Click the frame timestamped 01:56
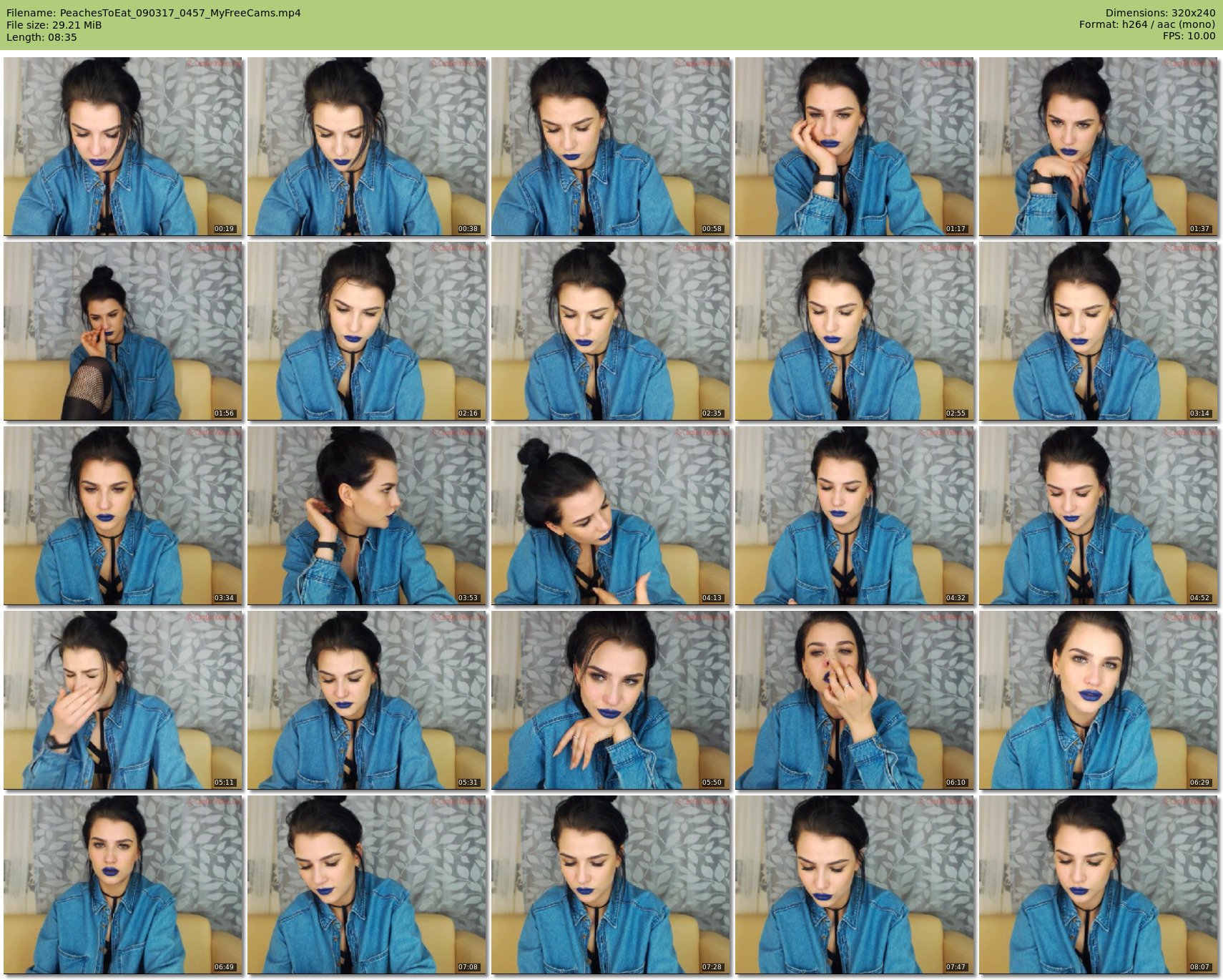This screenshot has height=980, width=1223. pyautogui.click(x=123, y=331)
